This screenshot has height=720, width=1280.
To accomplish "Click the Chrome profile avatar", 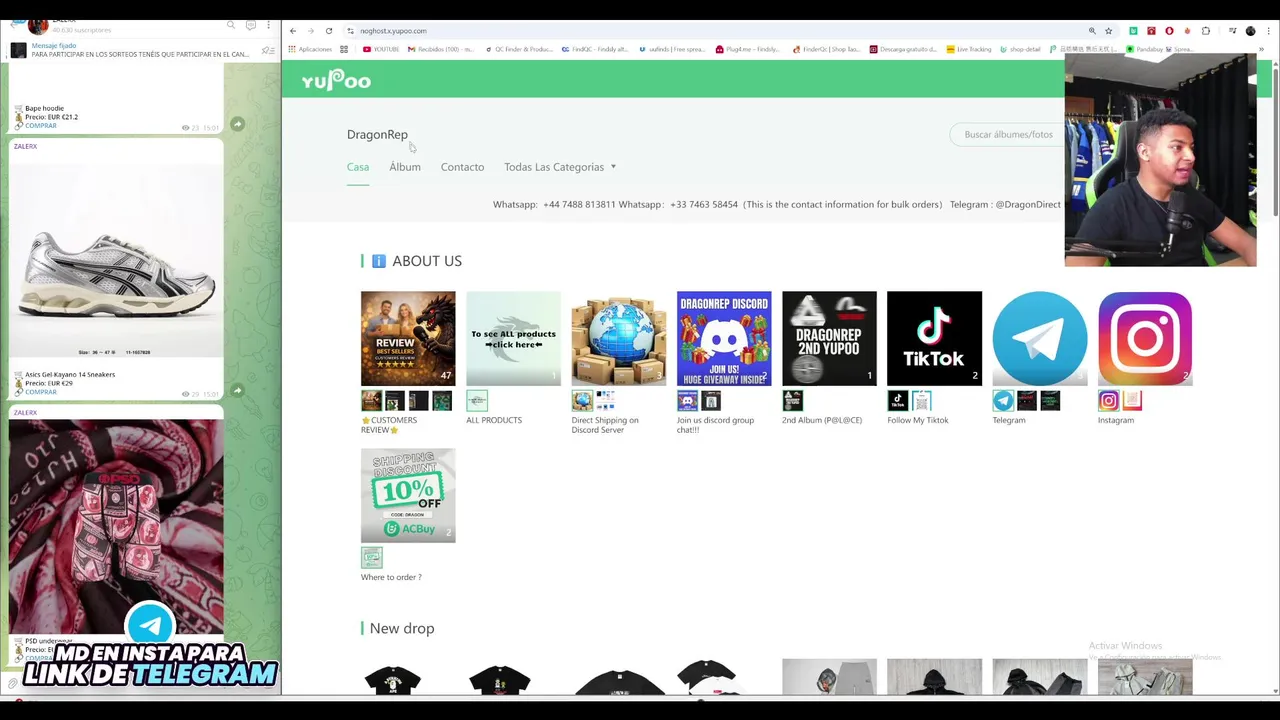I will 1250,31.
